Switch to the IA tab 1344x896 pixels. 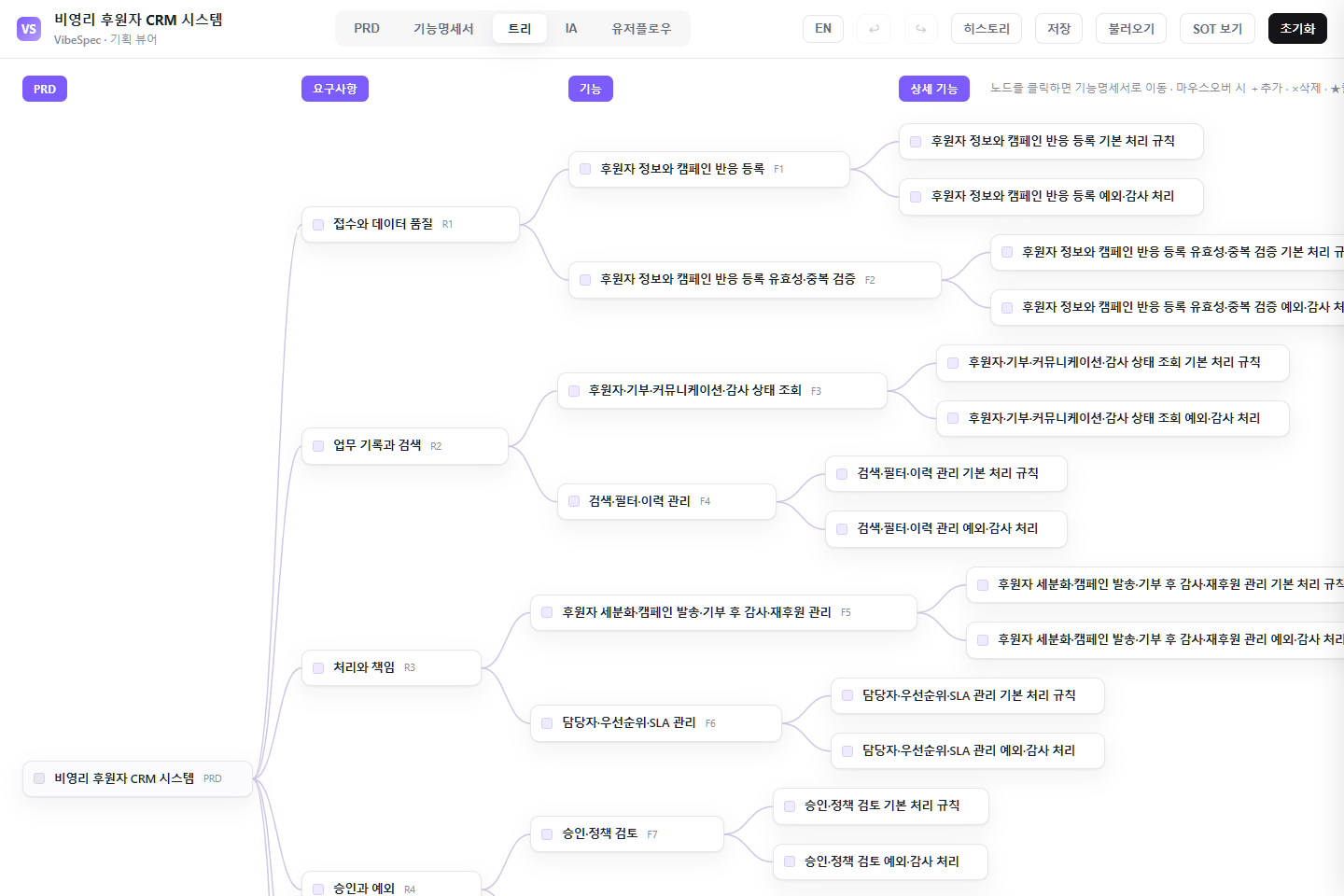571,29
